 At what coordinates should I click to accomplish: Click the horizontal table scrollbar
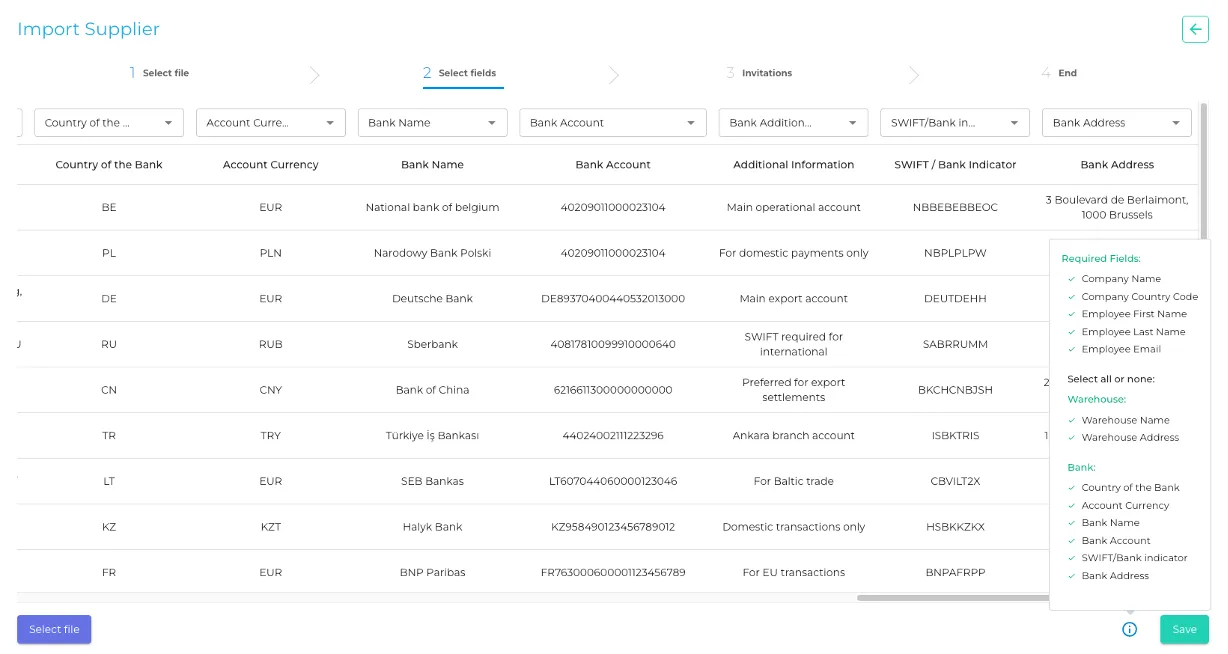tap(950, 598)
